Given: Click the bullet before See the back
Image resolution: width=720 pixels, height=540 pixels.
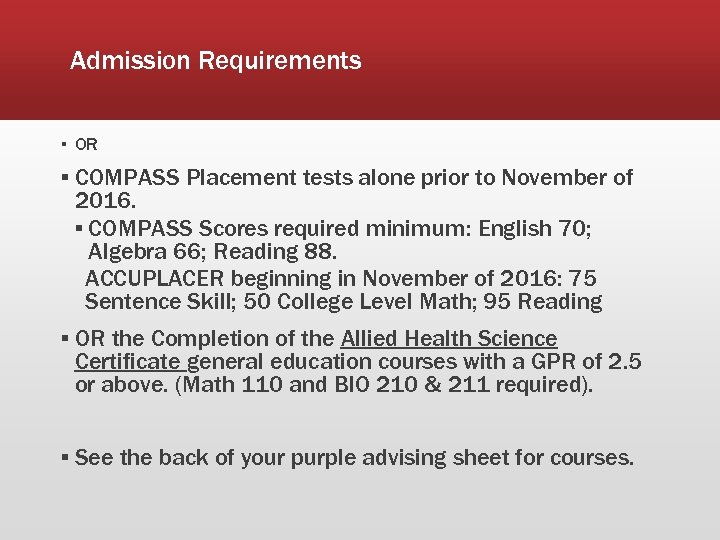Looking at the screenshot, I should pyautogui.click(x=64, y=458).
